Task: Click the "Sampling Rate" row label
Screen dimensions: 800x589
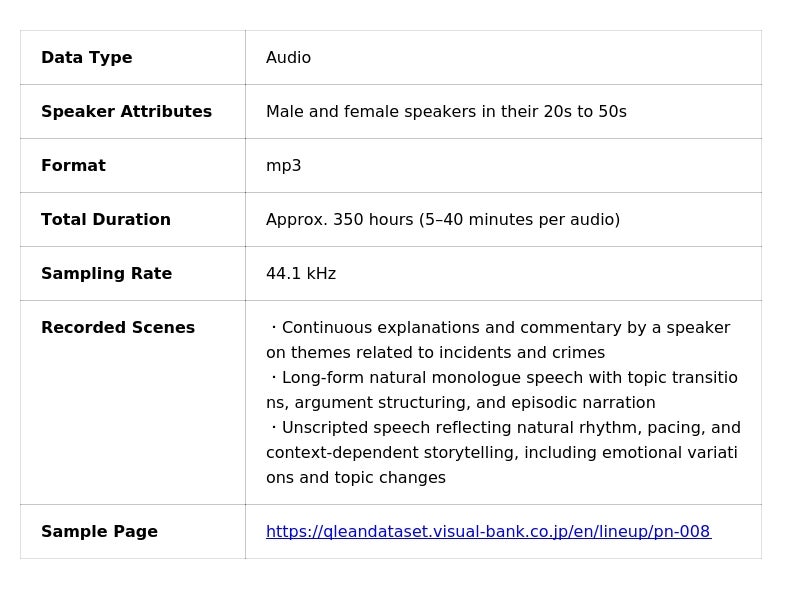Action: pos(106,274)
